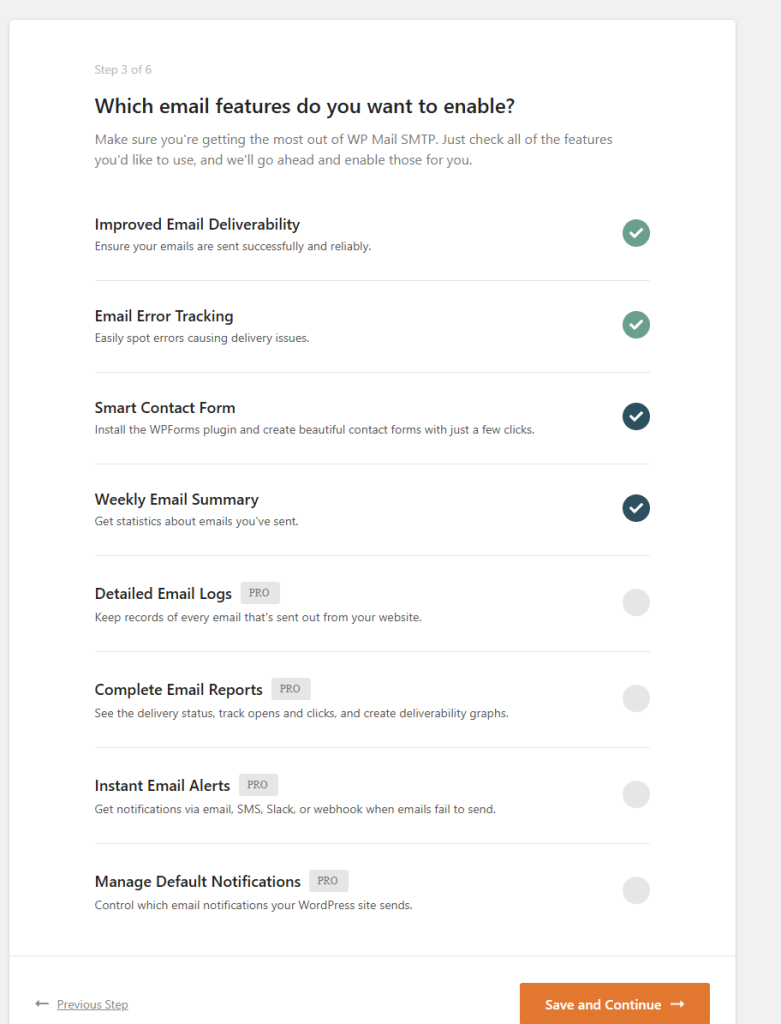Turn on Manage Default Notifications toggle
The height and width of the screenshot is (1024, 781).
[x=636, y=890]
